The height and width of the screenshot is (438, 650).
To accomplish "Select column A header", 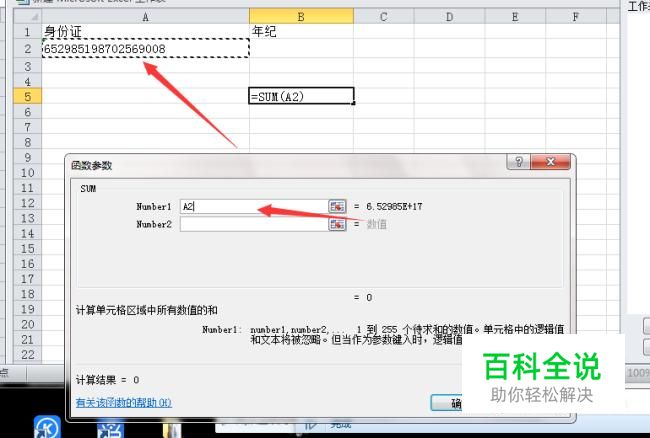I will 146,17.
